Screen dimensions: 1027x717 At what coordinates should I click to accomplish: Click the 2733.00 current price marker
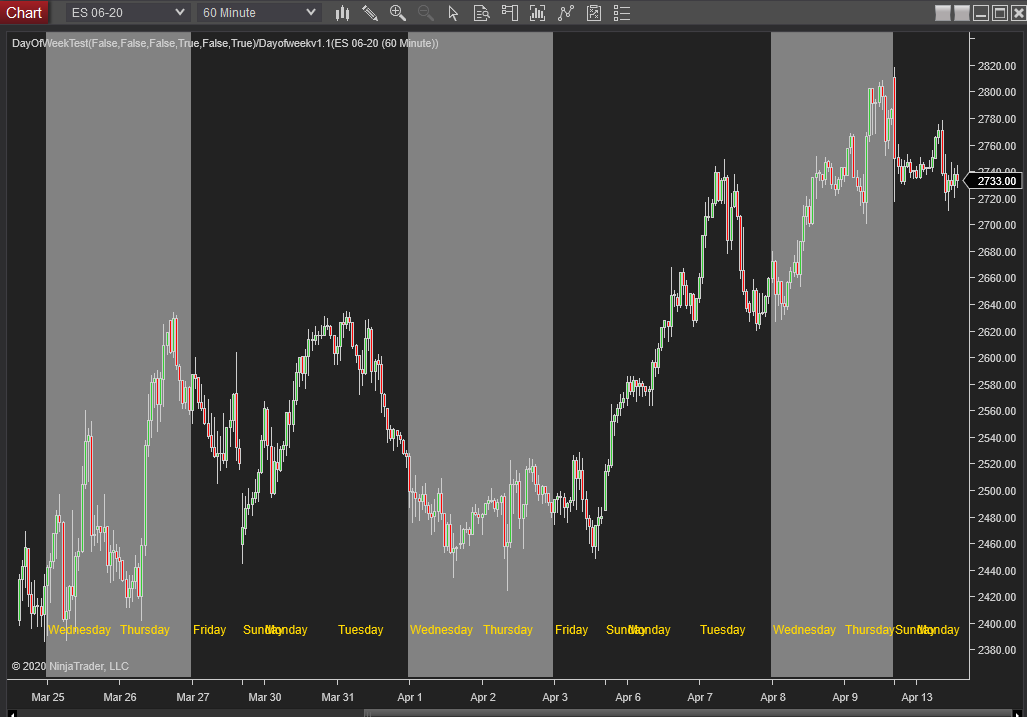(993, 181)
